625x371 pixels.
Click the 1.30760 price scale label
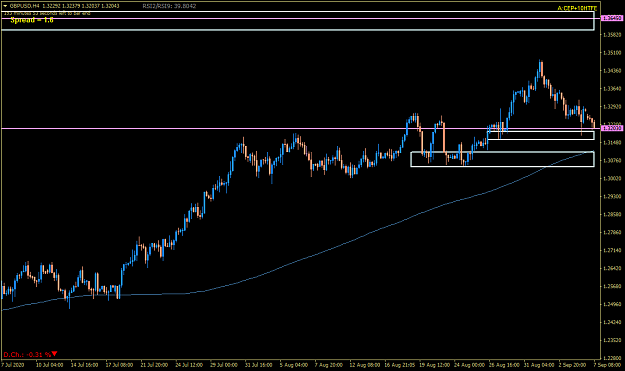tap(612, 161)
